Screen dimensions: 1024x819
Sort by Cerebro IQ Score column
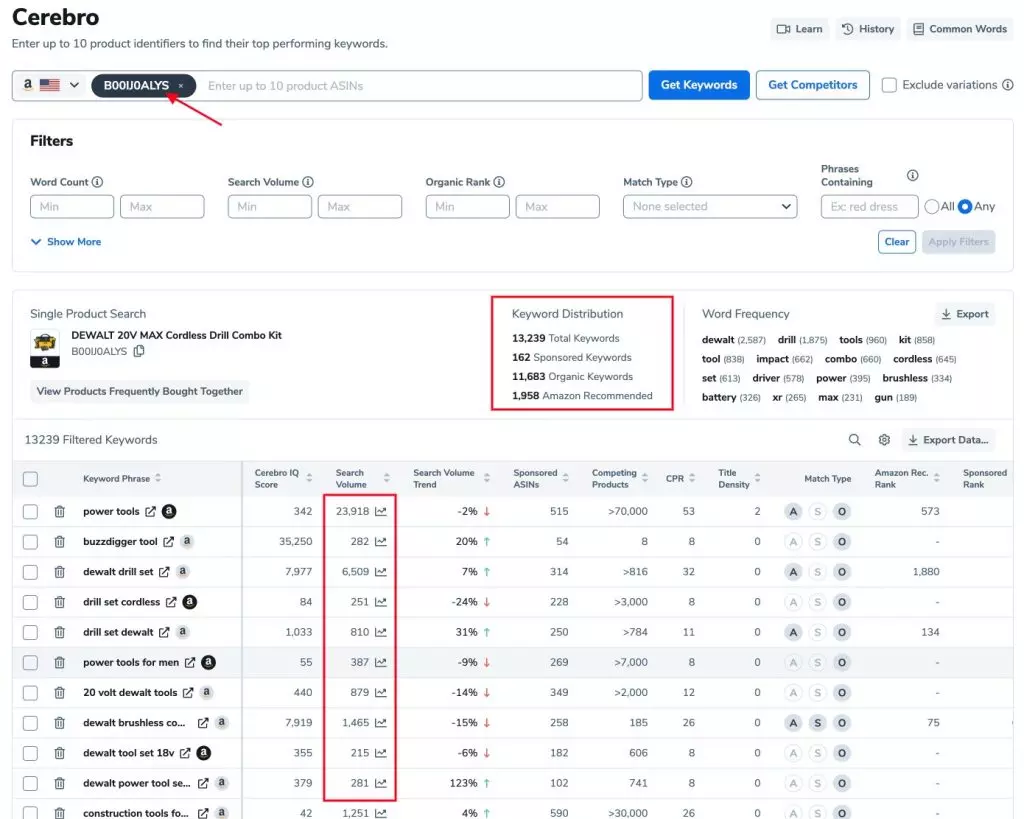[x=278, y=479]
